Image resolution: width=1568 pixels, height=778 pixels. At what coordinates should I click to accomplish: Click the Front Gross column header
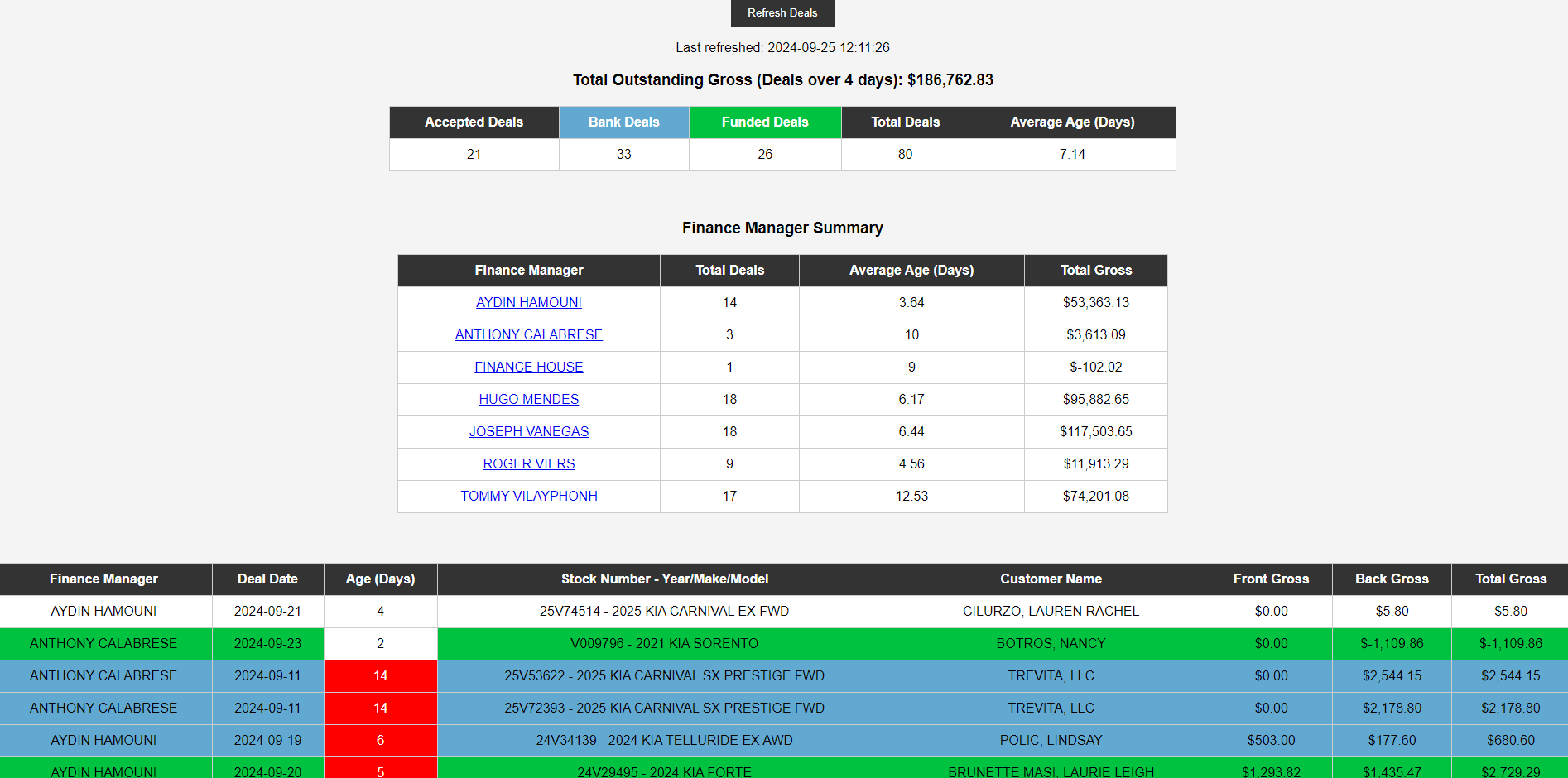click(1270, 579)
